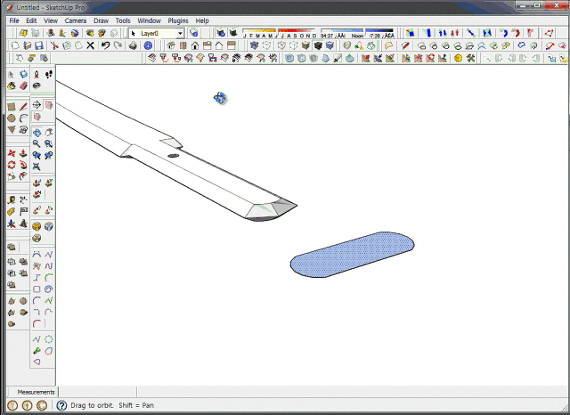Open the Camera menu
The width and height of the screenshot is (570, 415).
[75, 21]
